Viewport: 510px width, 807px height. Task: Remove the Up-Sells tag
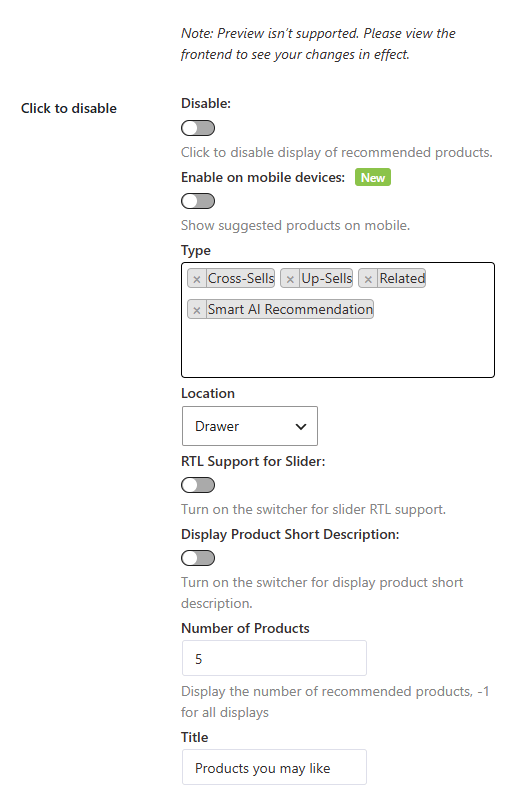(290, 279)
